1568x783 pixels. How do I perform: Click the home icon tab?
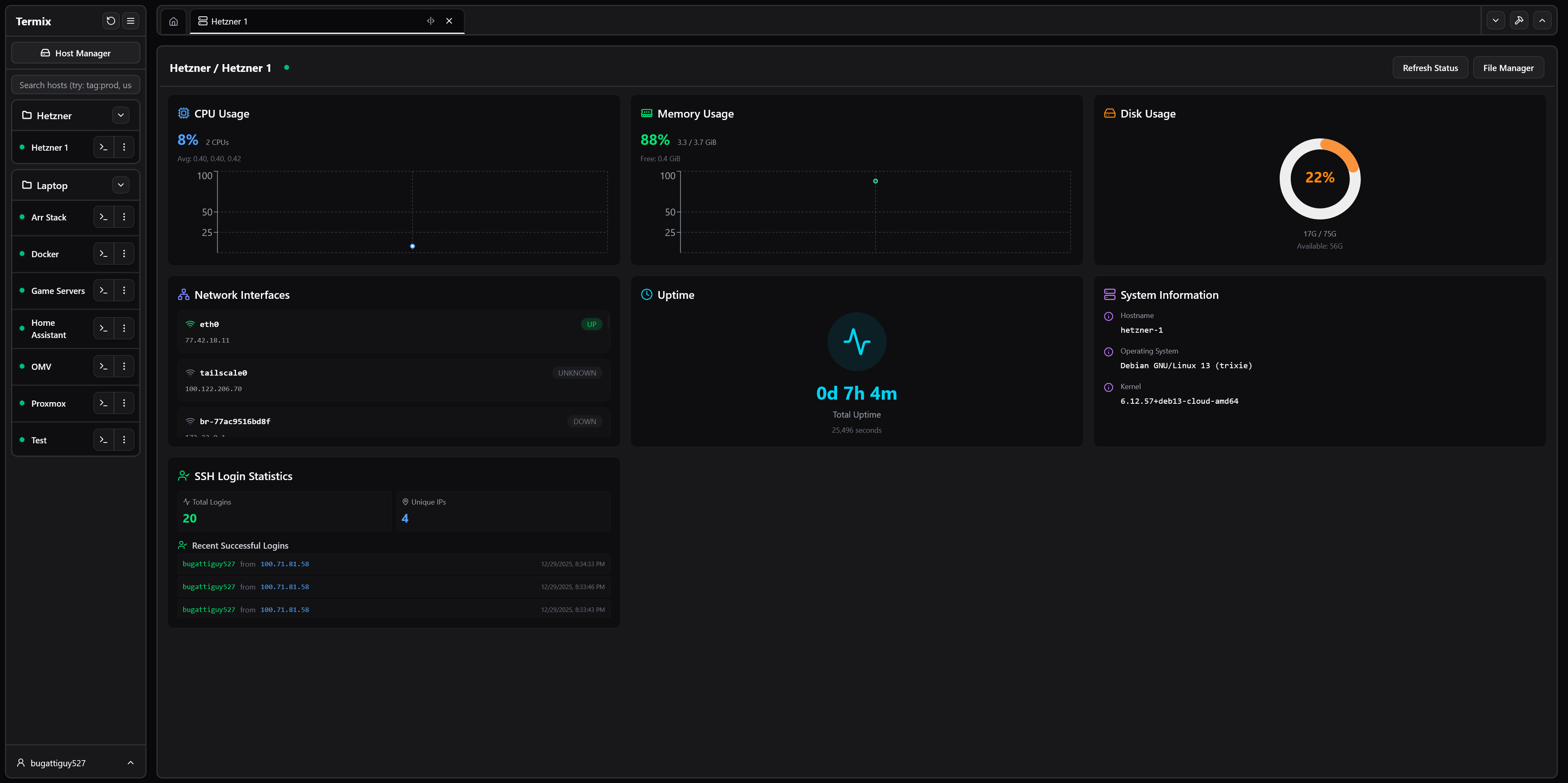tap(174, 21)
